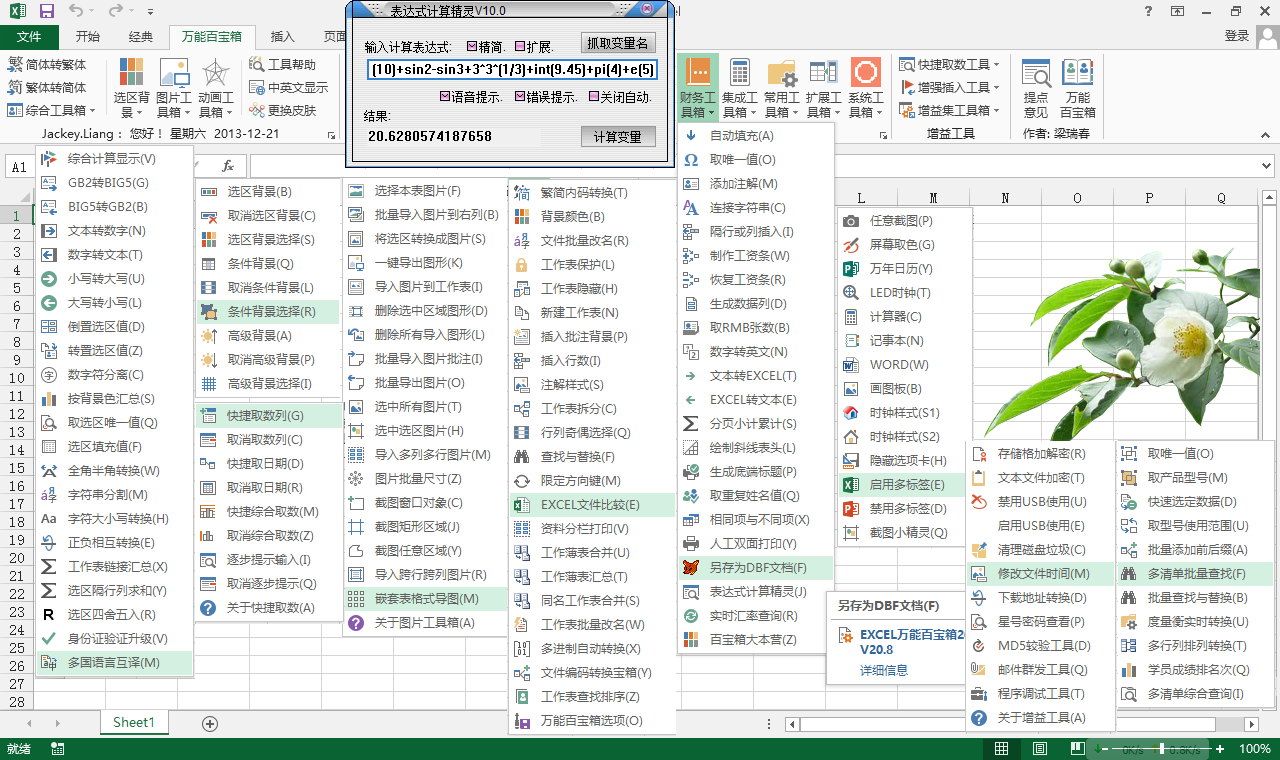Open the 文件 tab

(29, 37)
